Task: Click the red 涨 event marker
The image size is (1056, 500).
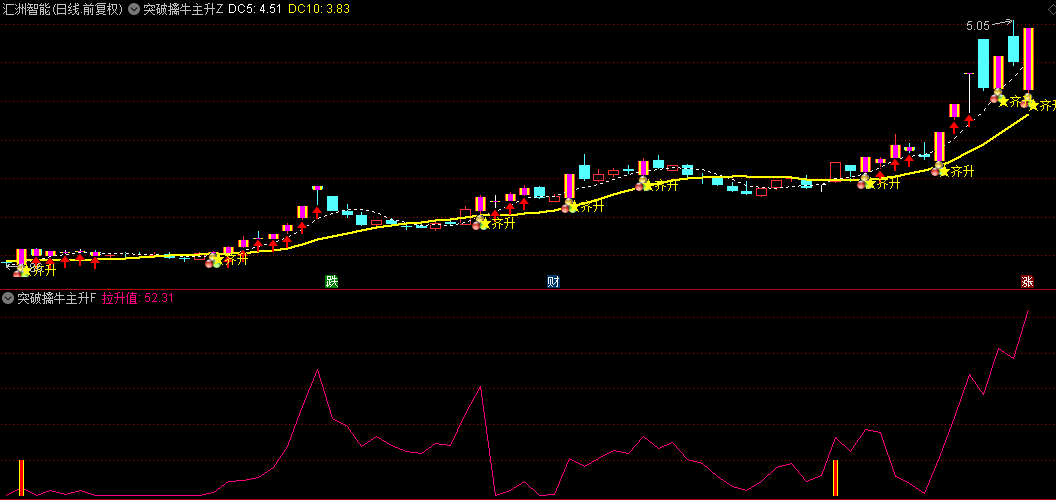Action: (1027, 282)
